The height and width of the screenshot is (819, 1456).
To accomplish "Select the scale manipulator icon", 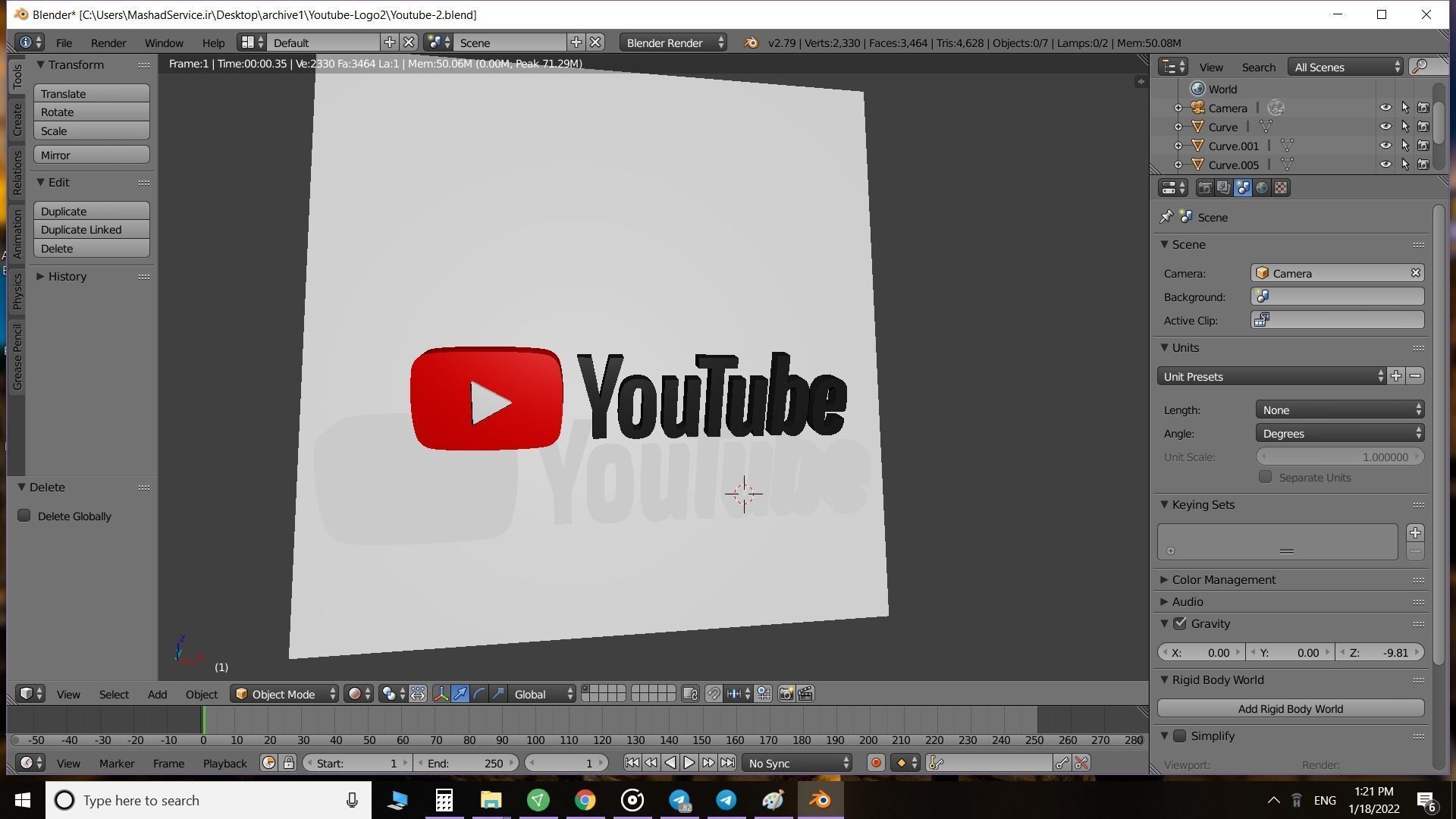I will click(x=498, y=694).
